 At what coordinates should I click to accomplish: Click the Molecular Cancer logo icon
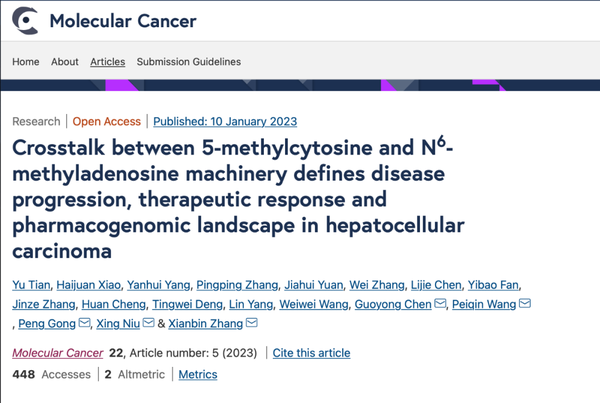tap(26, 20)
